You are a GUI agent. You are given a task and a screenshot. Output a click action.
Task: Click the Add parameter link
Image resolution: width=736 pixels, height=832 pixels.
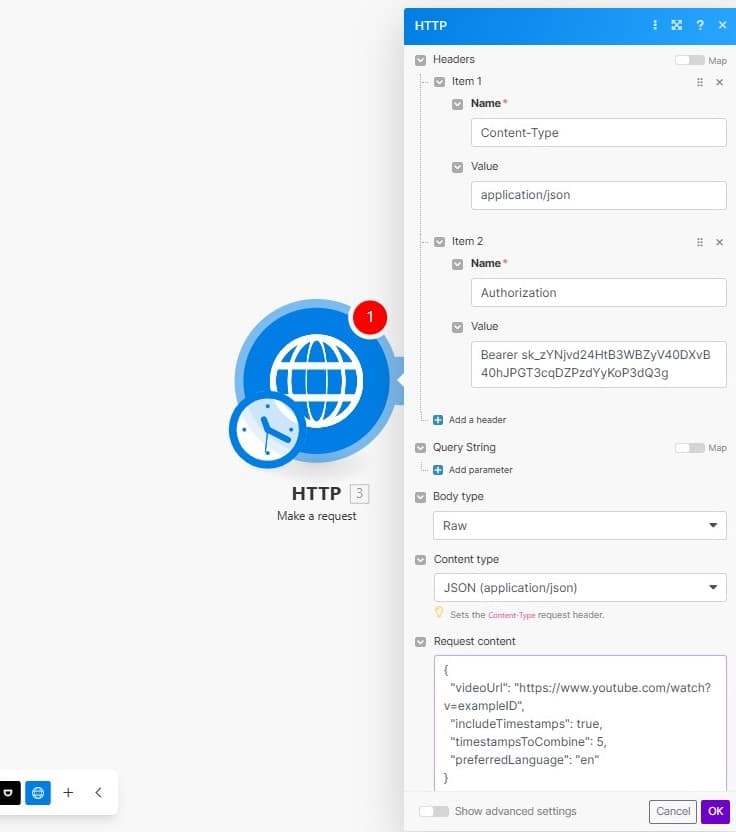tap(481, 470)
